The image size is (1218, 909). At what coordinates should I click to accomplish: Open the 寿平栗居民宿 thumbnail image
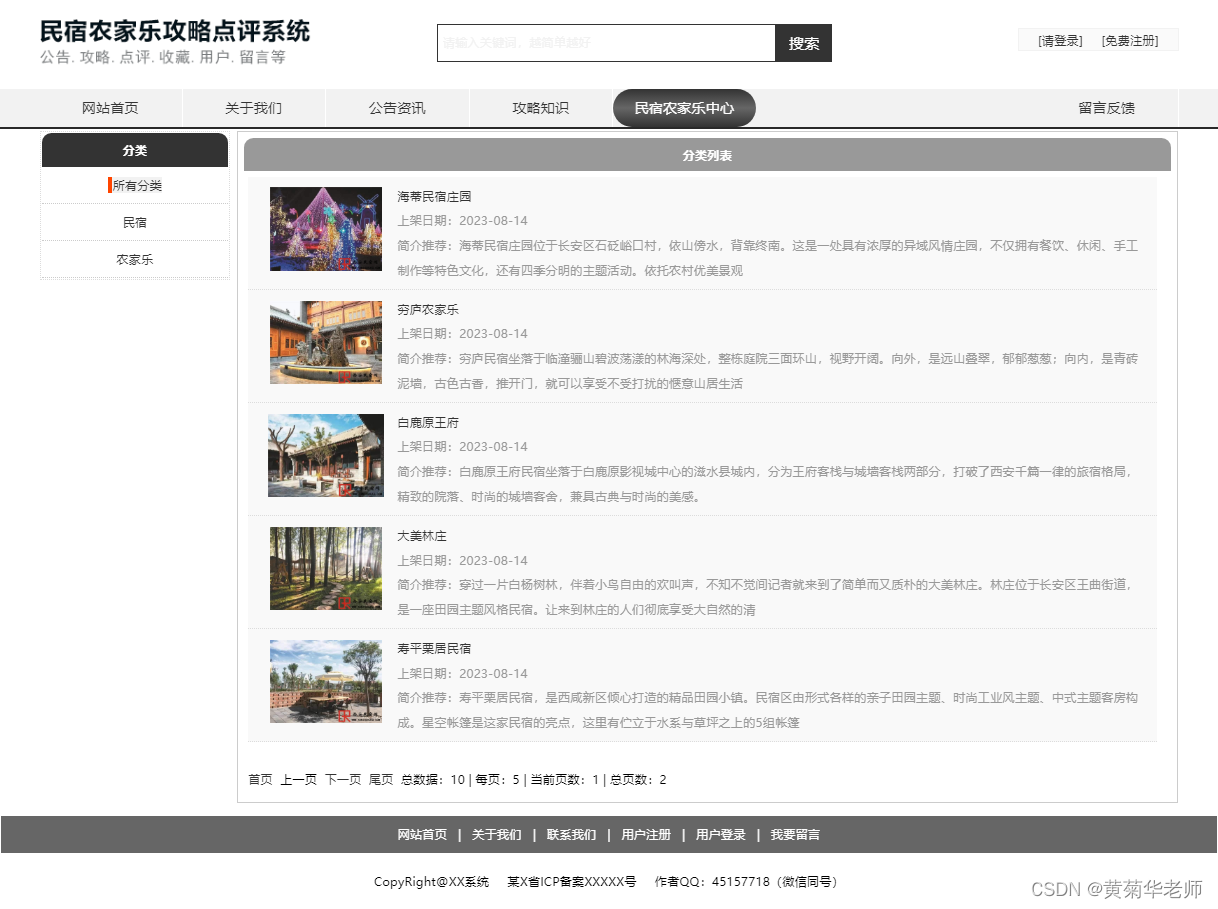(325, 681)
